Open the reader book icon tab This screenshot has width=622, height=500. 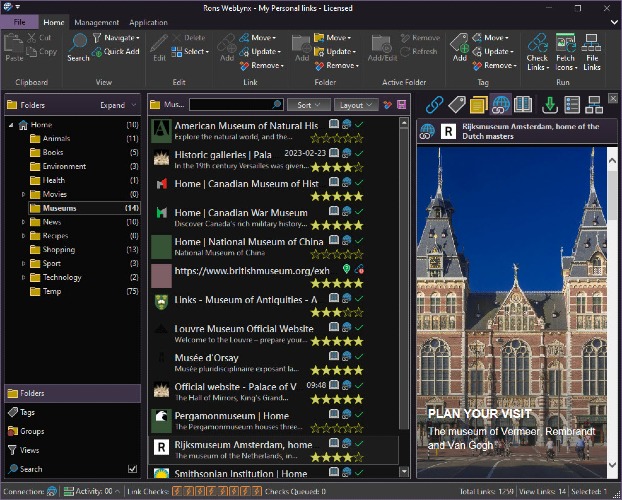point(523,105)
